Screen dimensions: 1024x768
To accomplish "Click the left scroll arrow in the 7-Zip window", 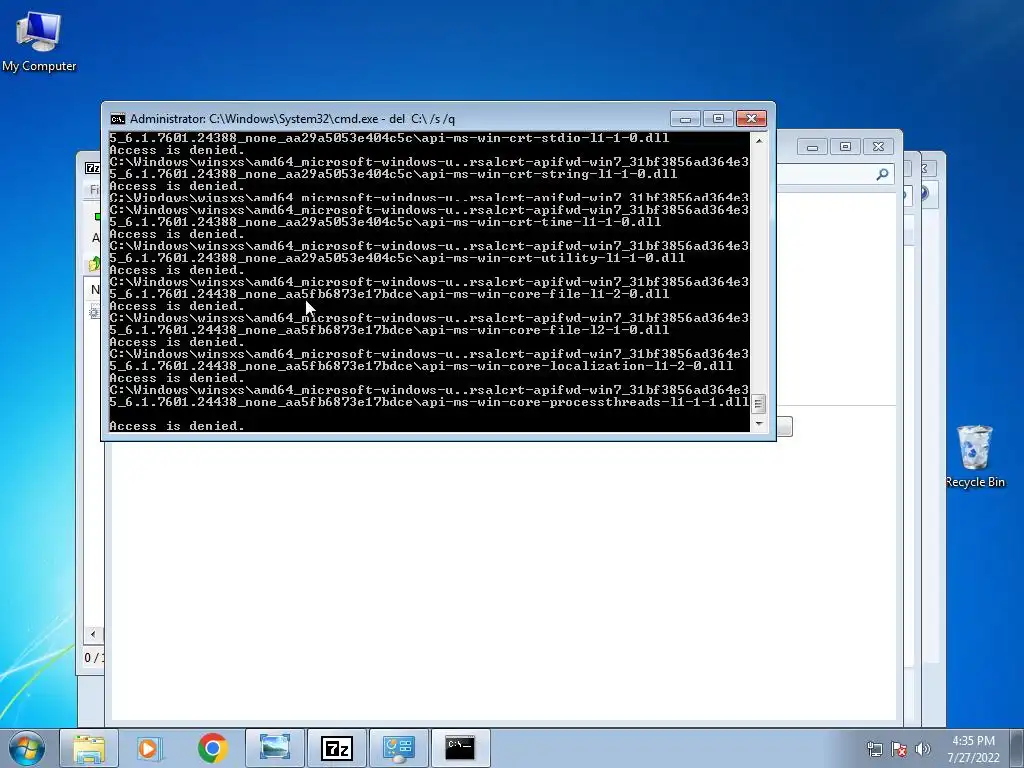I will pyautogui.click(x=93, y=634).
